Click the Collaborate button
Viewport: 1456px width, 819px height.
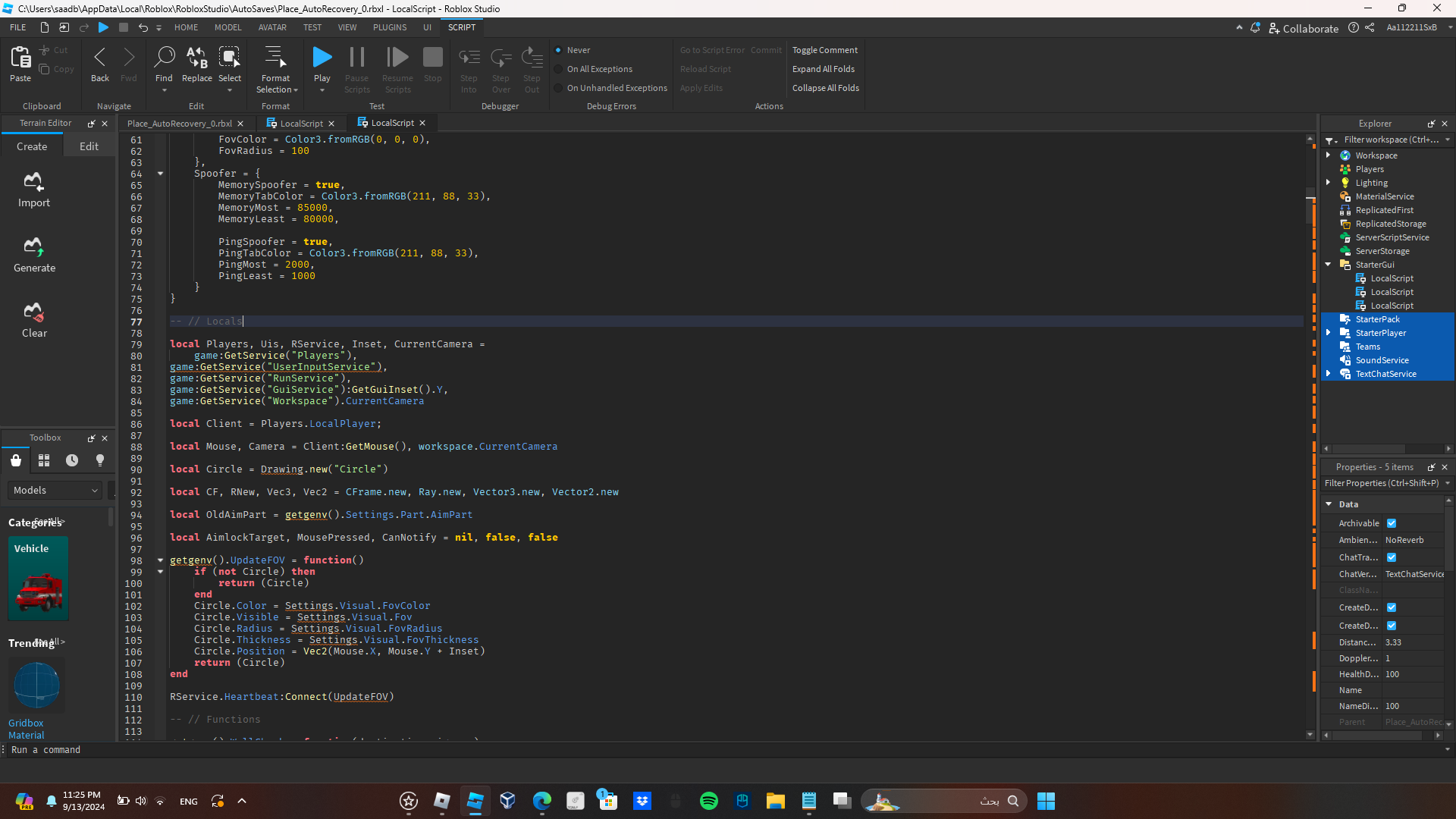point(1304,29)
